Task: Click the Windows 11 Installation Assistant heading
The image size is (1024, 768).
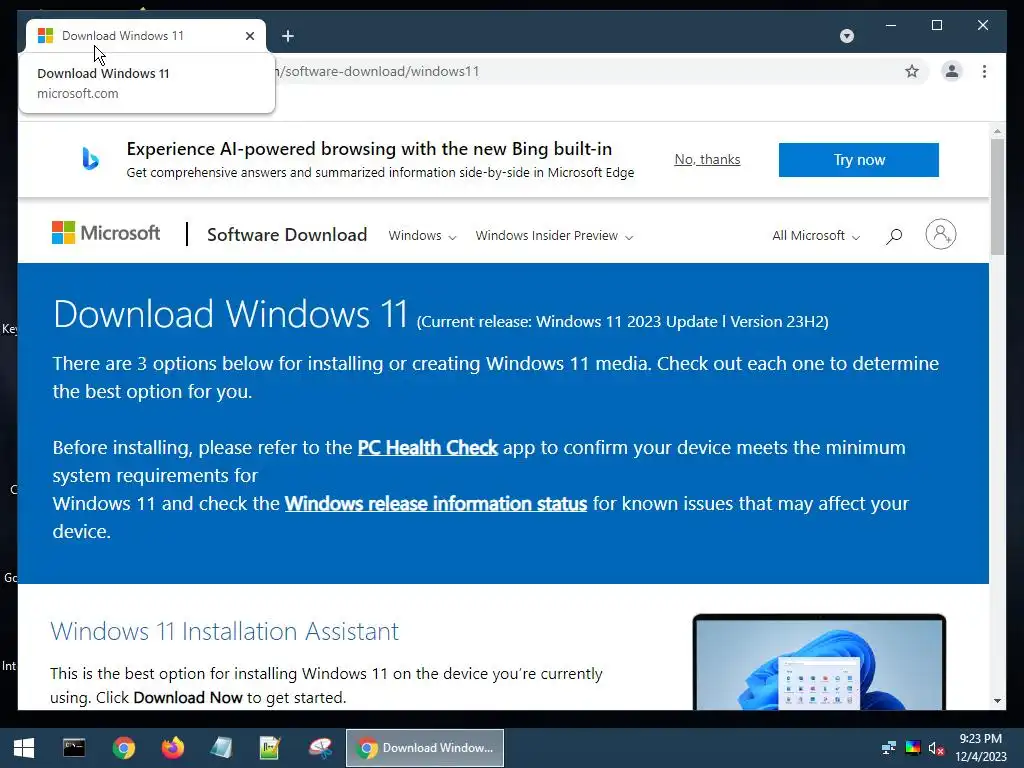Action: 225,631
